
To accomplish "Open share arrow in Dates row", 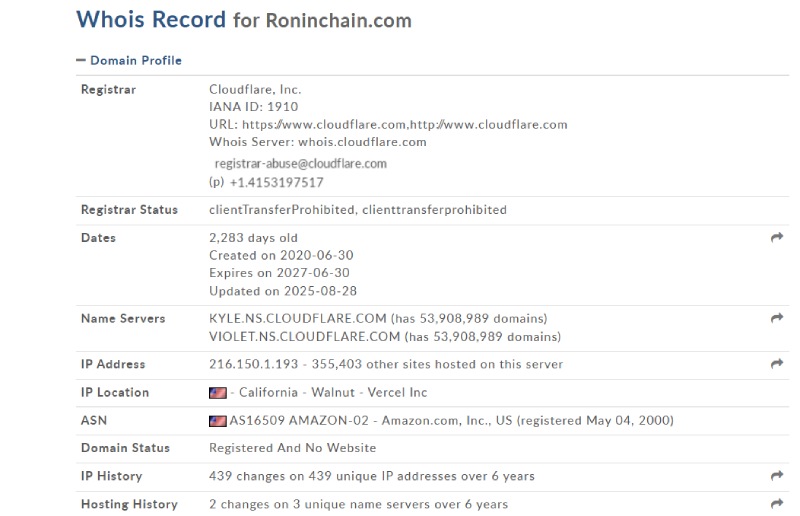I will 777,237.
